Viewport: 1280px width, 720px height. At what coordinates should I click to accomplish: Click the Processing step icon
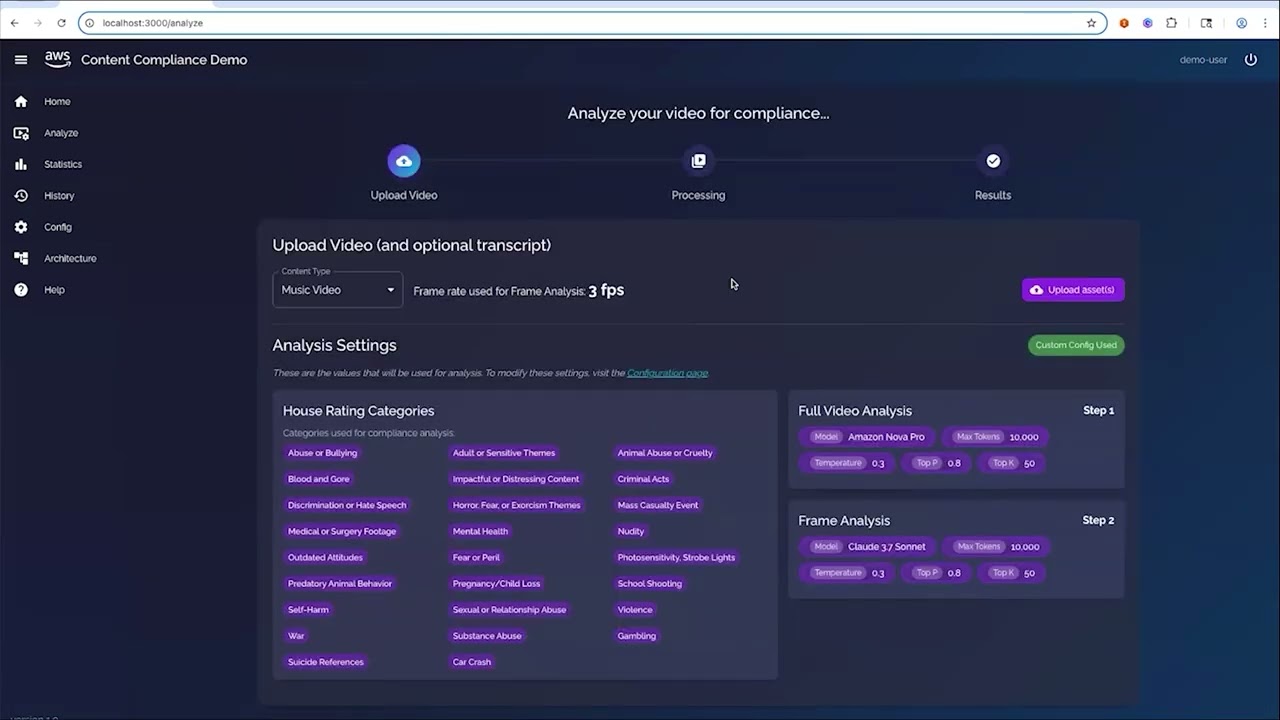(x=698, y=161)
